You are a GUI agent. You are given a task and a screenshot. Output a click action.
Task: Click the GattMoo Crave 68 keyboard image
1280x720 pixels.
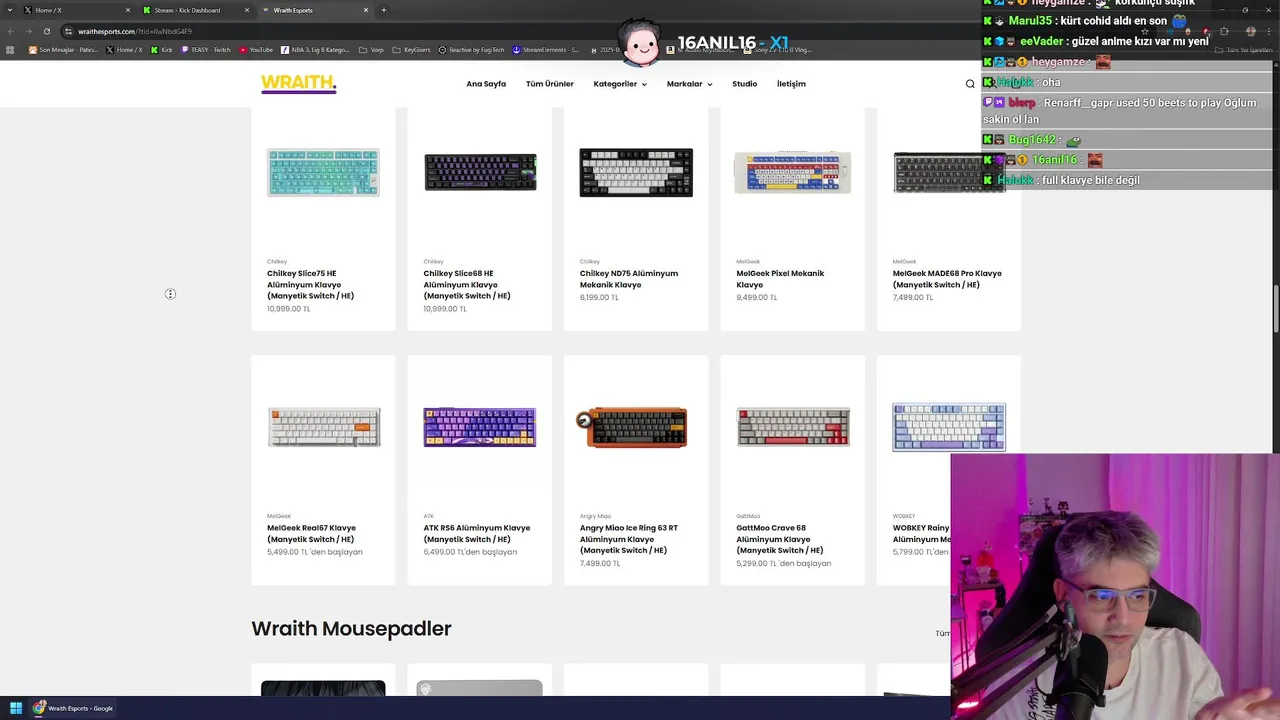pos(793,427)
